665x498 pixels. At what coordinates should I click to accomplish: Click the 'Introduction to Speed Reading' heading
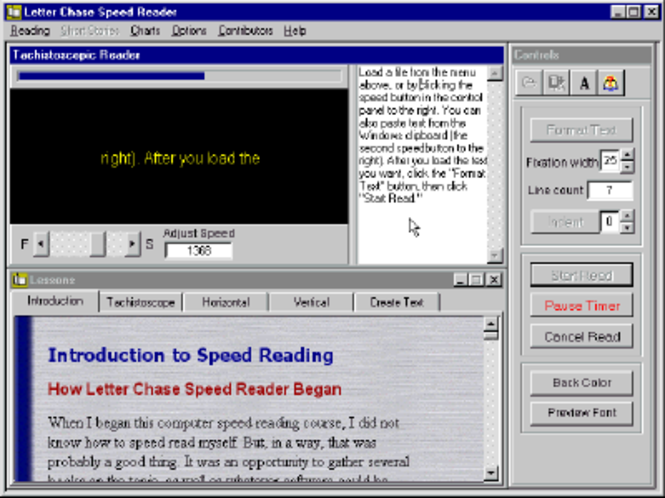point(190,355)
